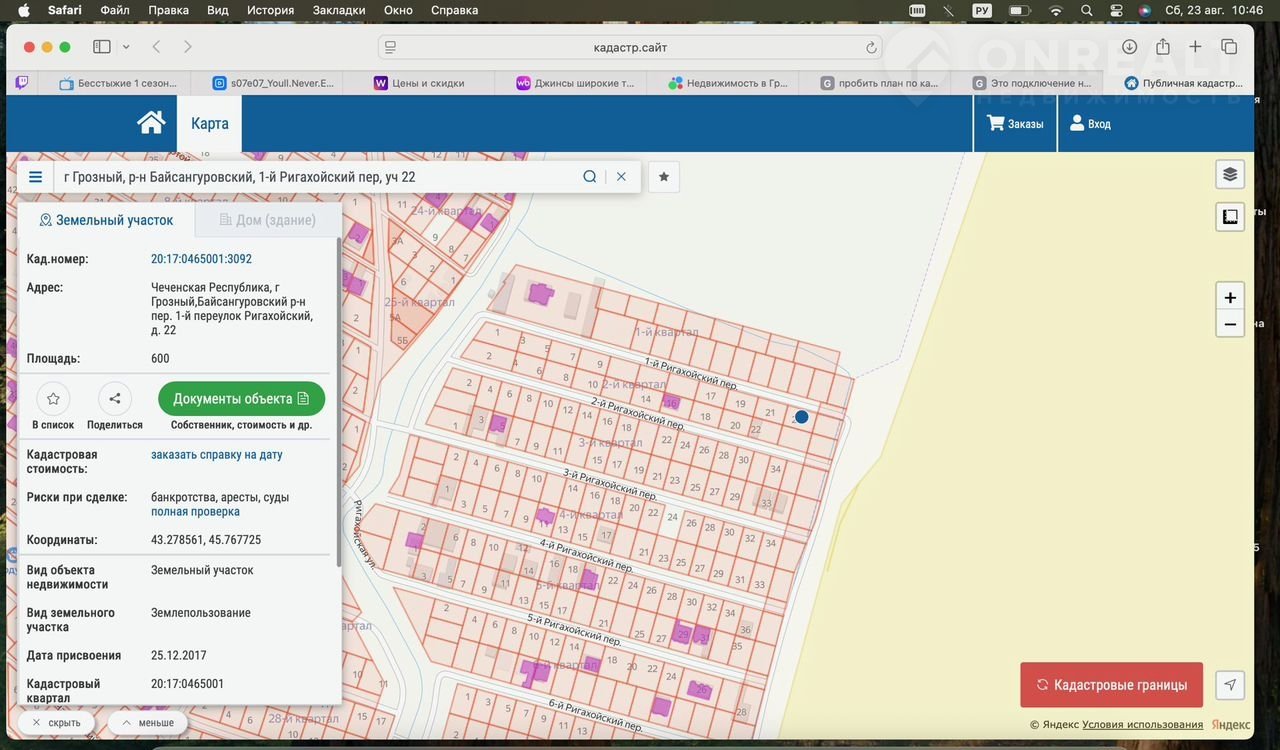
Task: Toggle Кадастровые границы red button
Action: (1111, 685)
